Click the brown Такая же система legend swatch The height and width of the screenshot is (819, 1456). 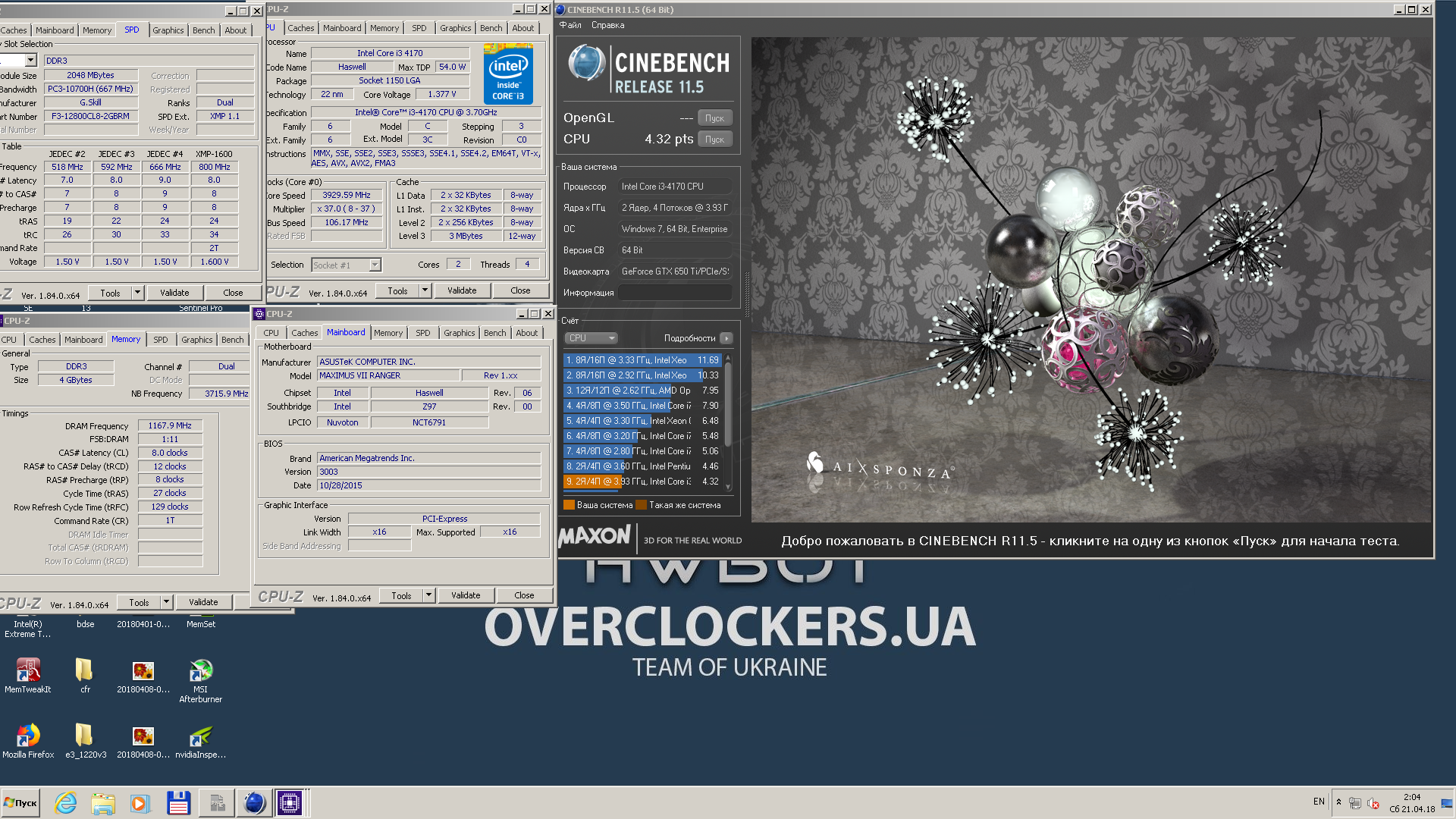pos(642,505)
